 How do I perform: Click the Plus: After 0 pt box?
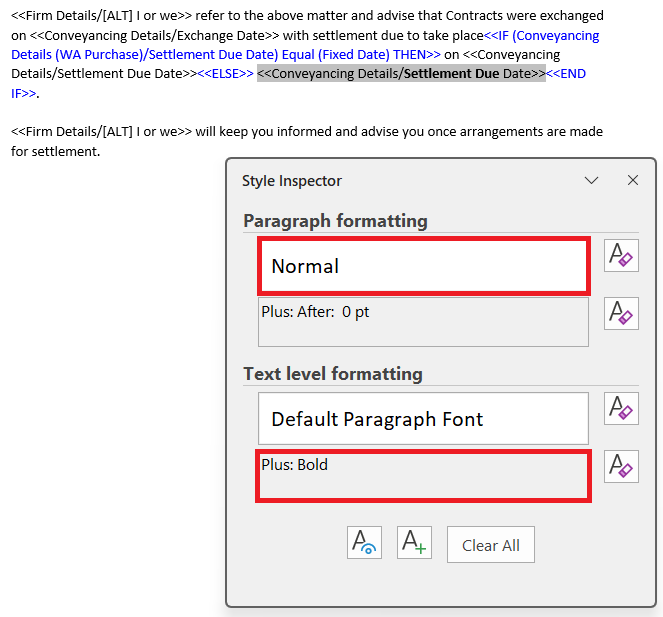click(423, 322)
